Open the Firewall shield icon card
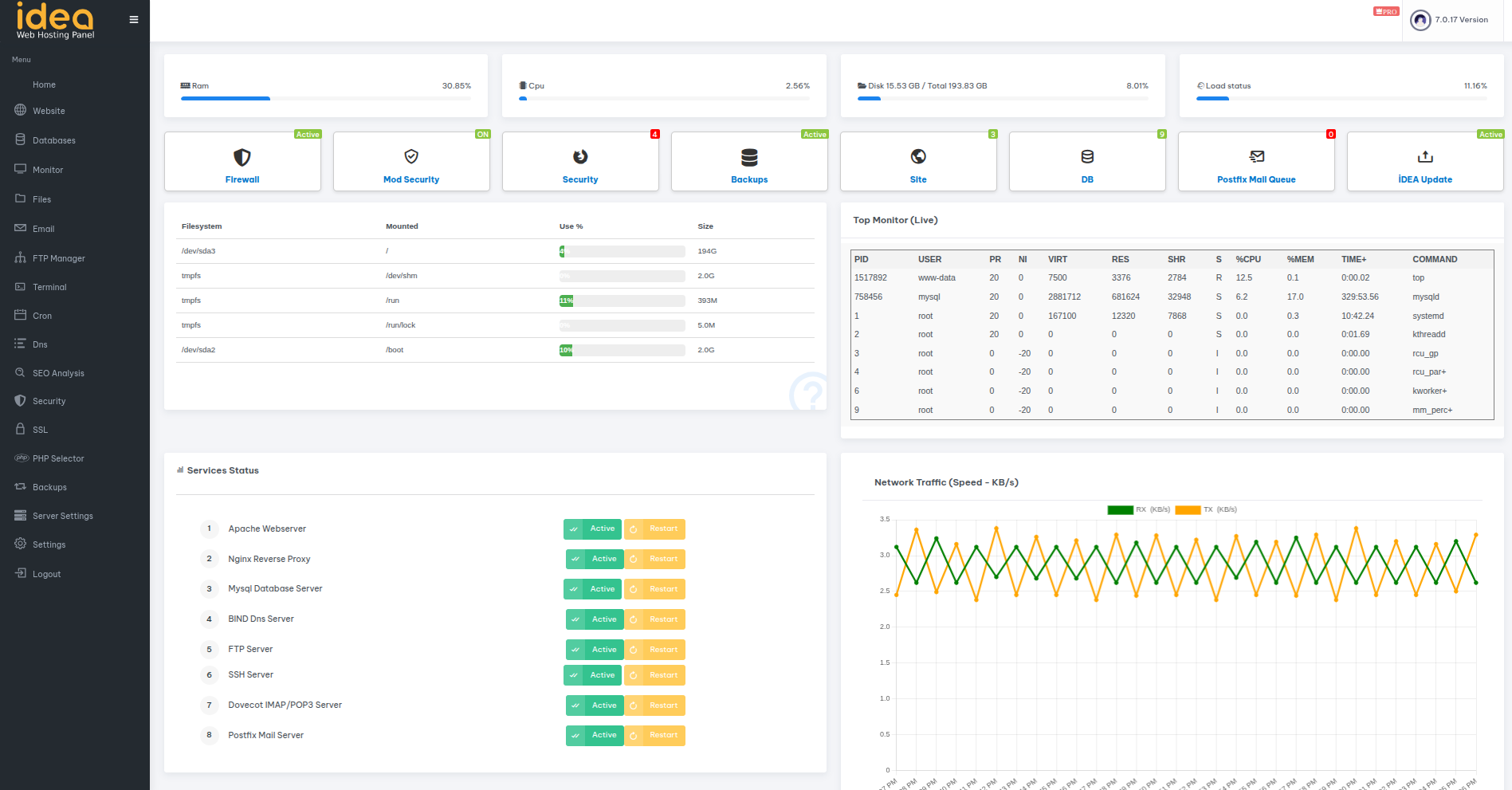This screenshot has height=790, width=1512. coord(242,157)
